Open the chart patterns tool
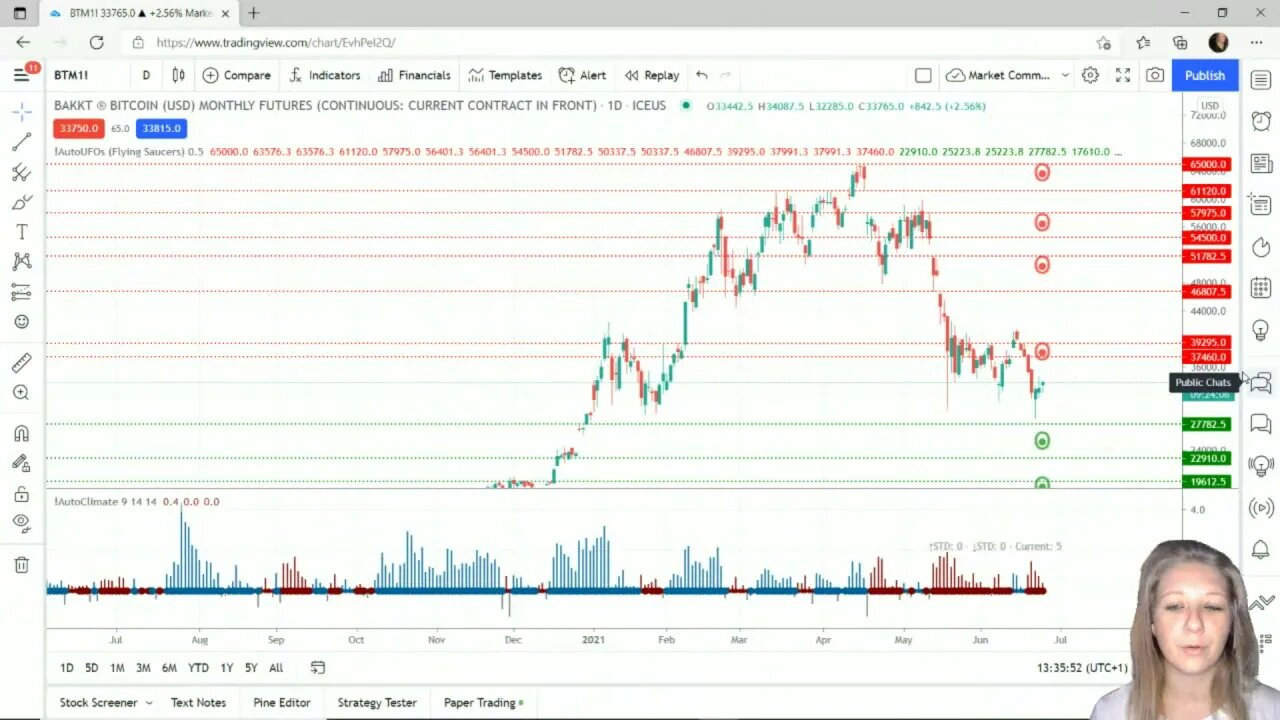This screenshot has height=720, width=1280. 21,262
